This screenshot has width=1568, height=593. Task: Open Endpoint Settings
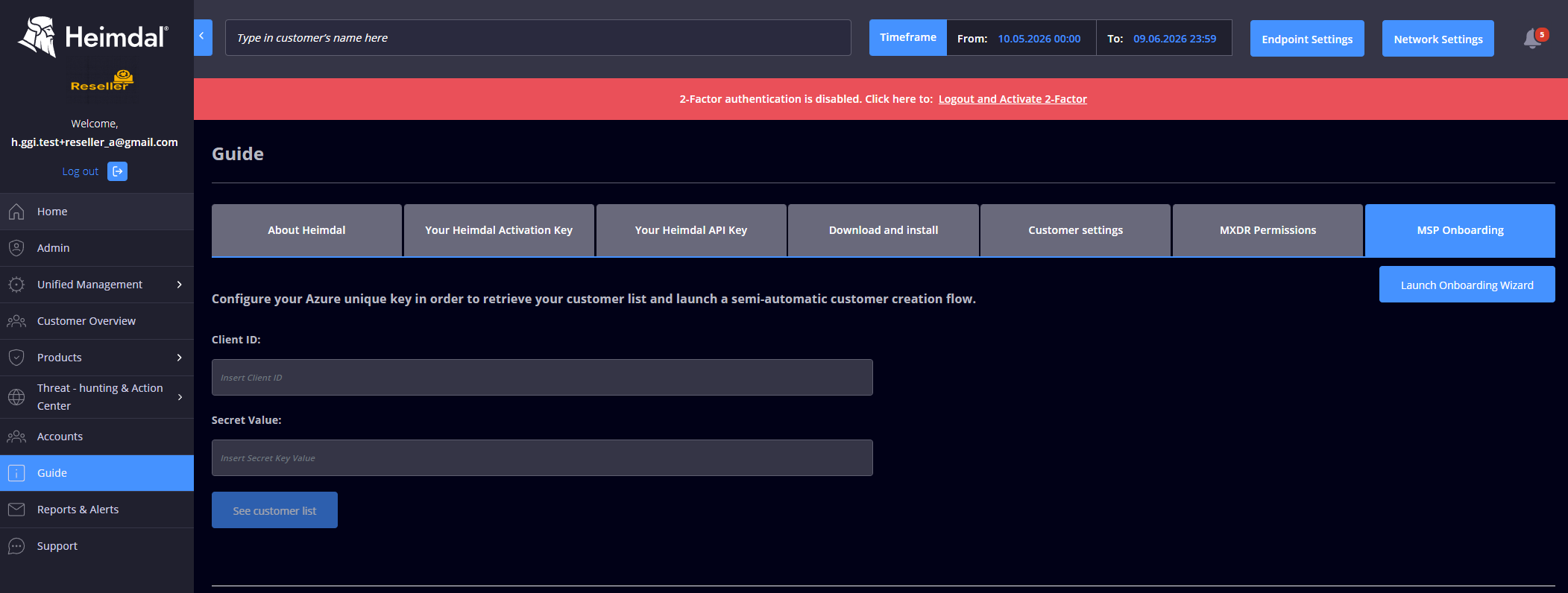1307,39
